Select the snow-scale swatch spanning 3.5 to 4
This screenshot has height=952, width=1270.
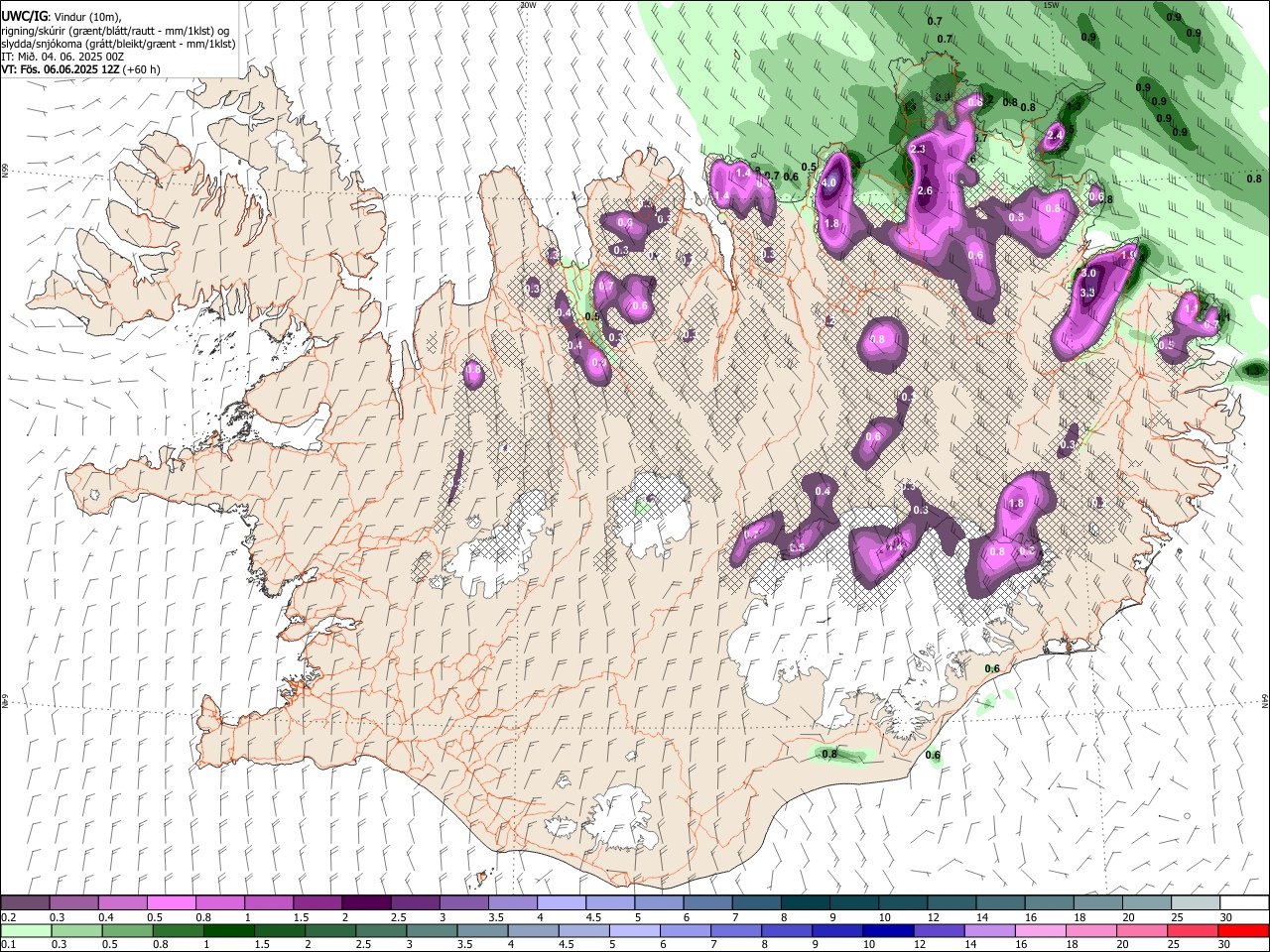coord(512,903)
